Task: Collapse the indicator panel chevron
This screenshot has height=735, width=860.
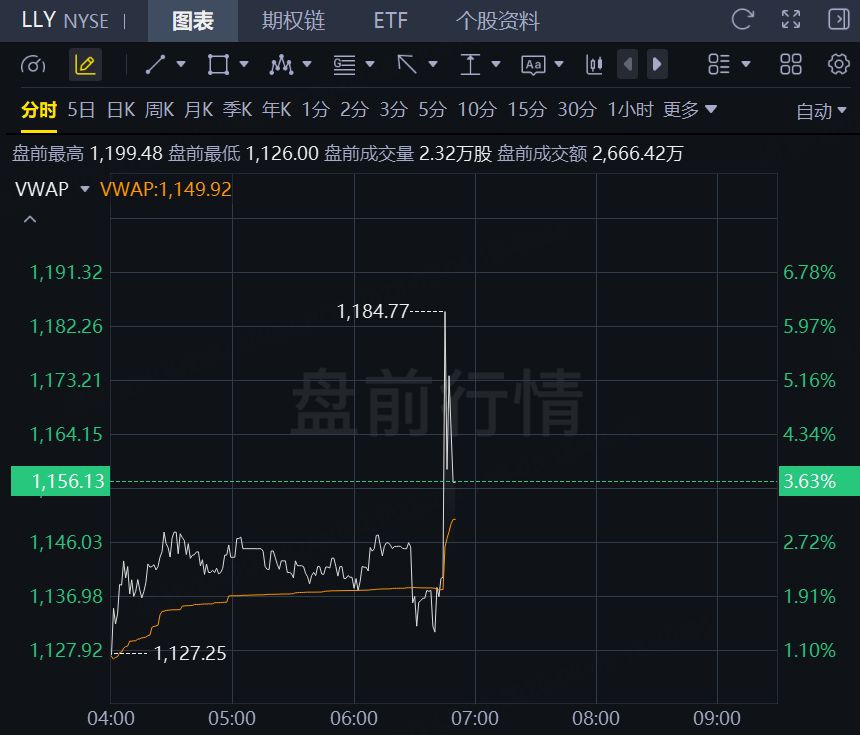Action: tap(30, 219)
